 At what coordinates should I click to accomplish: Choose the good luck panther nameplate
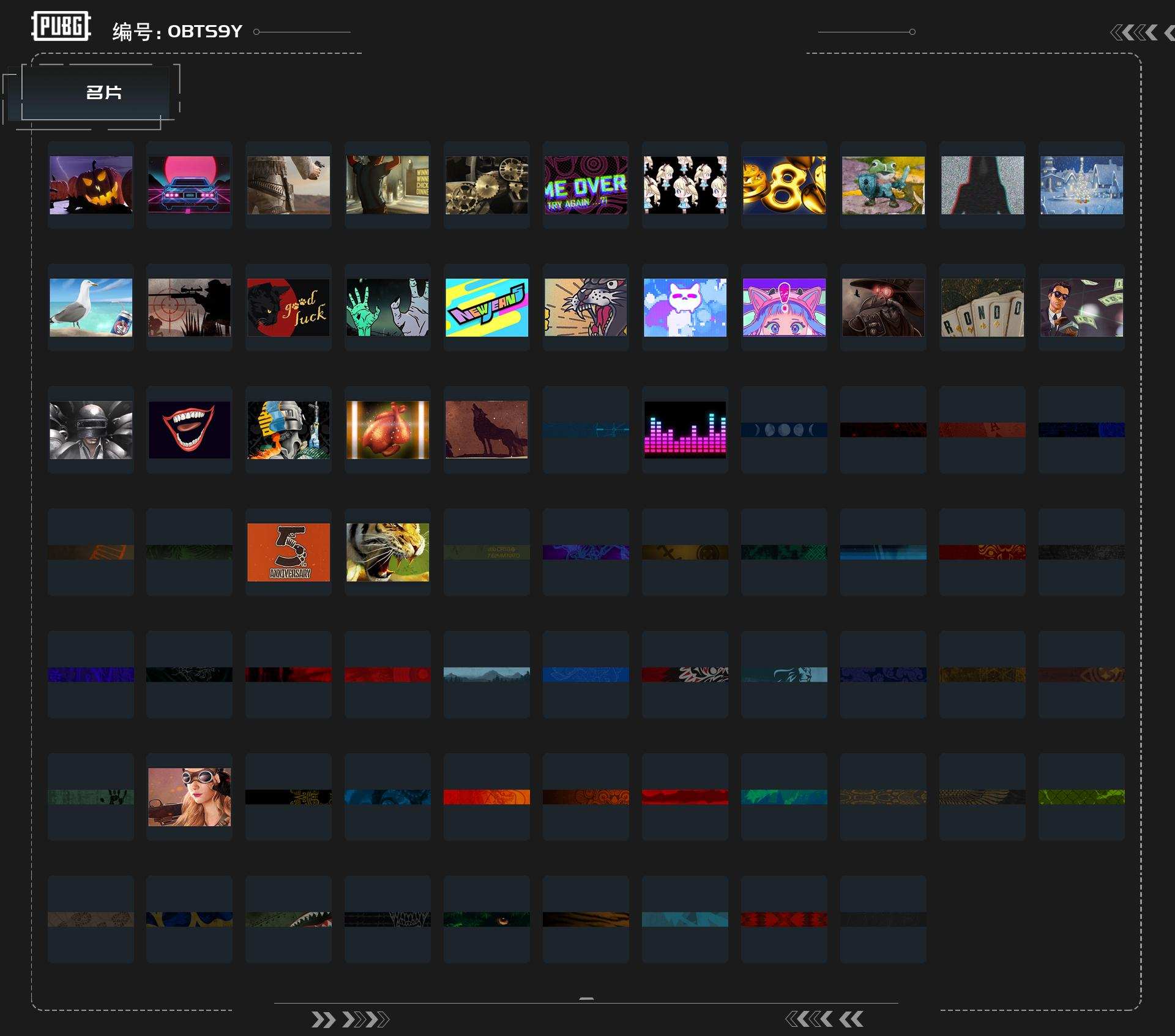tap(288, 307)
